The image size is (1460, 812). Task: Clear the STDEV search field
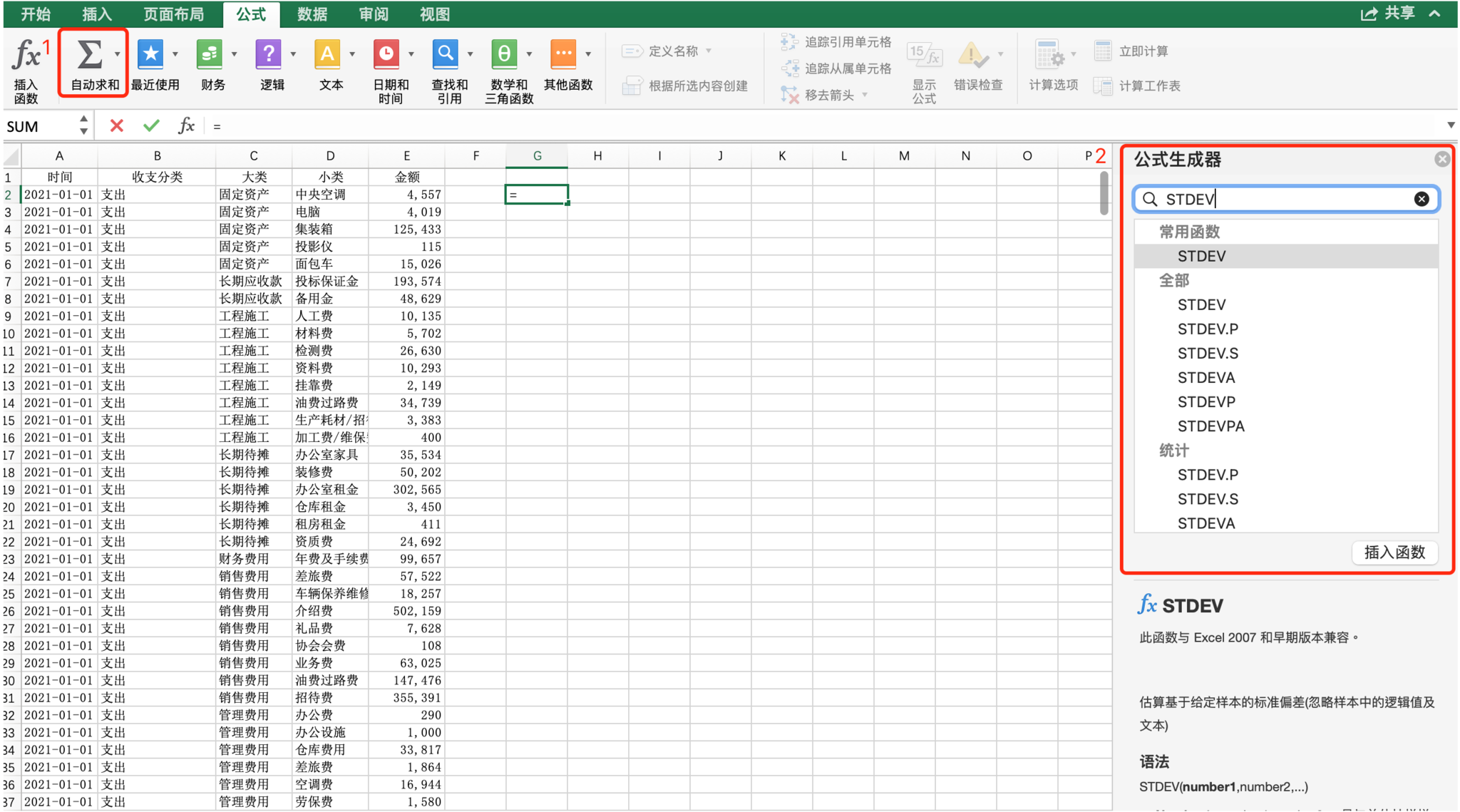1422,199
